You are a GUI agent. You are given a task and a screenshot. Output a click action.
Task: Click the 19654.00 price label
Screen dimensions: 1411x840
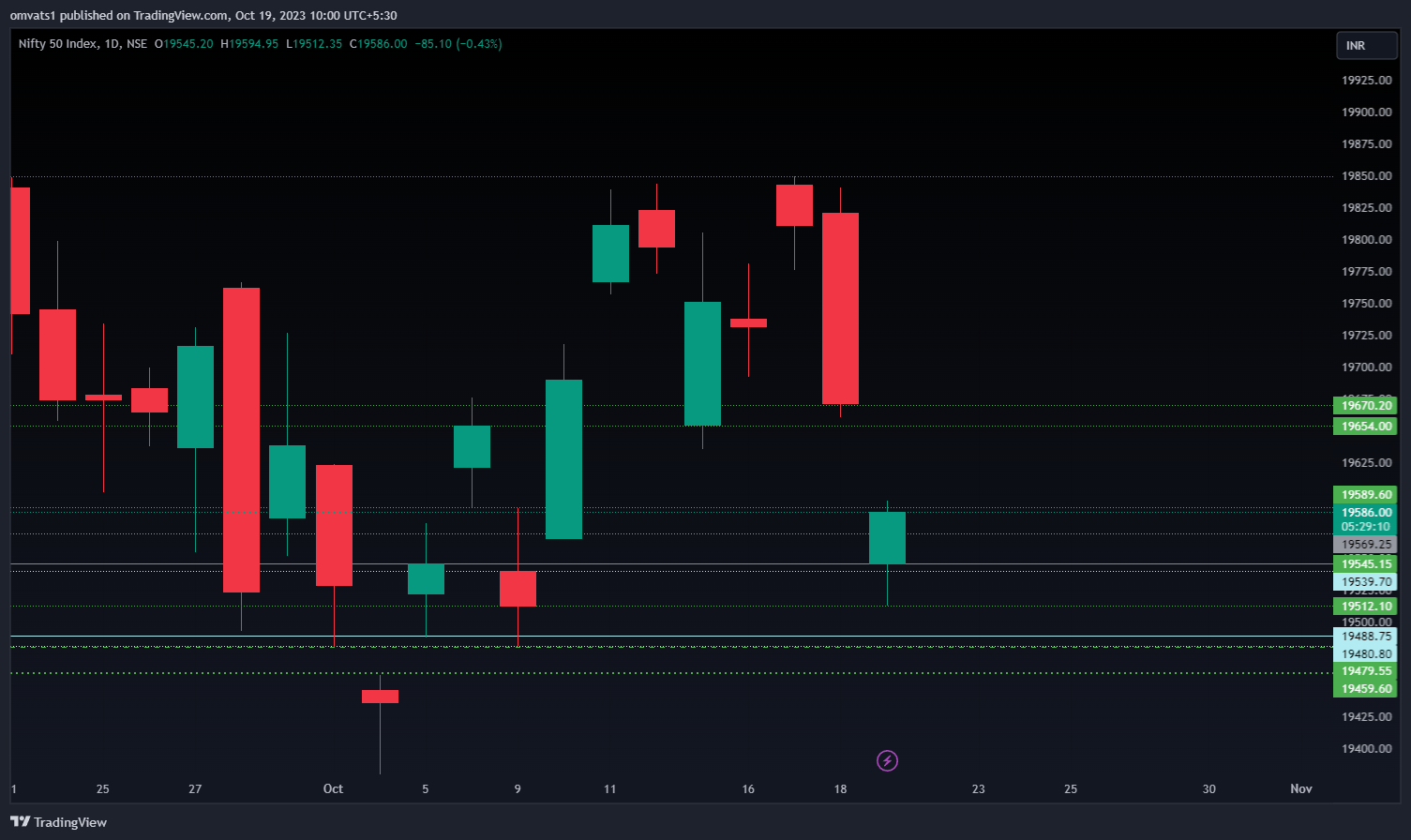pos(1365,427)
